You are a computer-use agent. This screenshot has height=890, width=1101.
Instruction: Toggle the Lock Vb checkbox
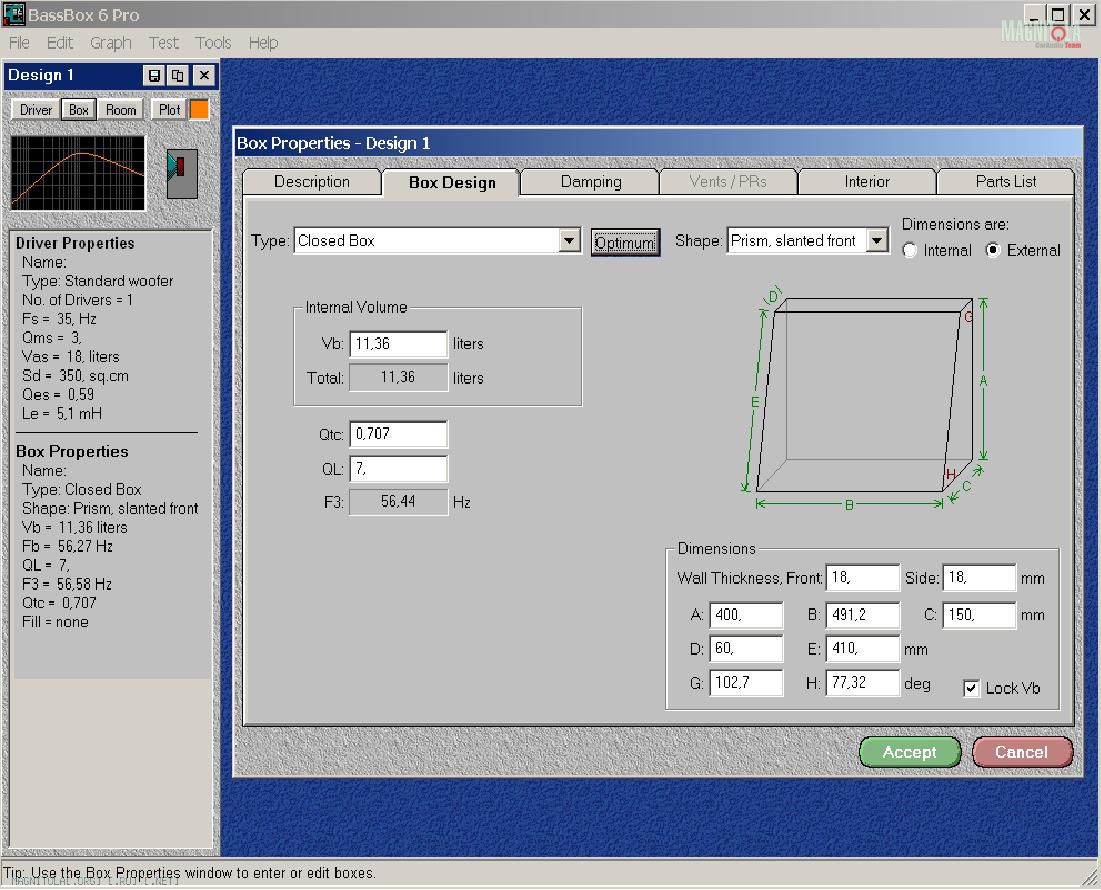971,688
